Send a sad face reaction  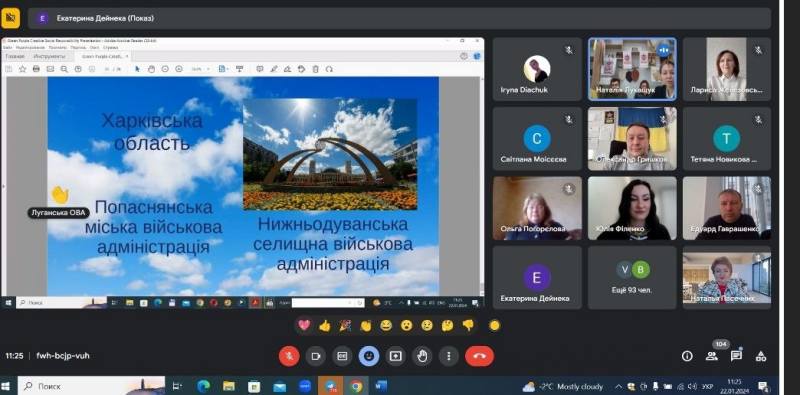point(427,325)
